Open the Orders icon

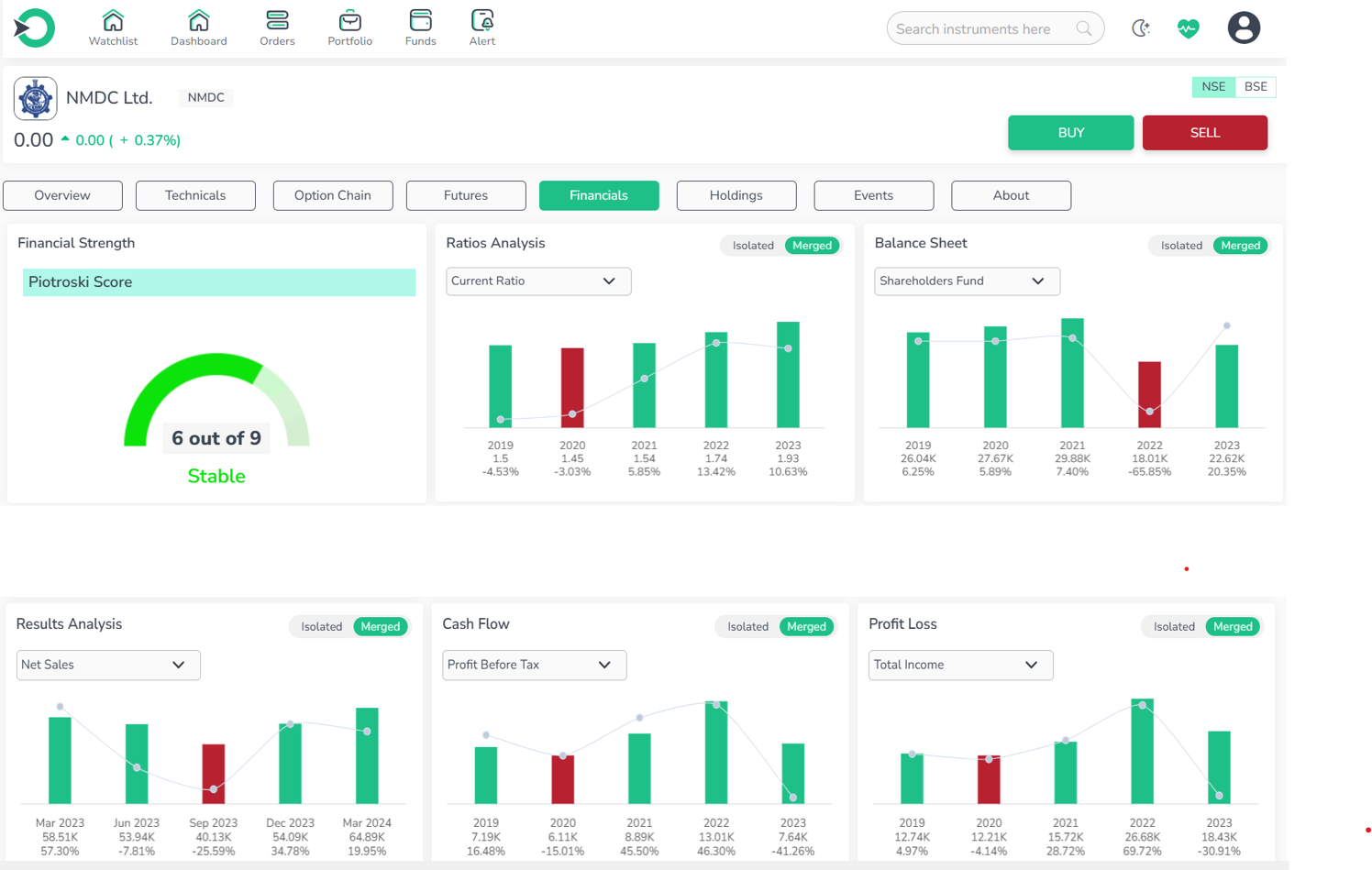click(x=277, y=28)
